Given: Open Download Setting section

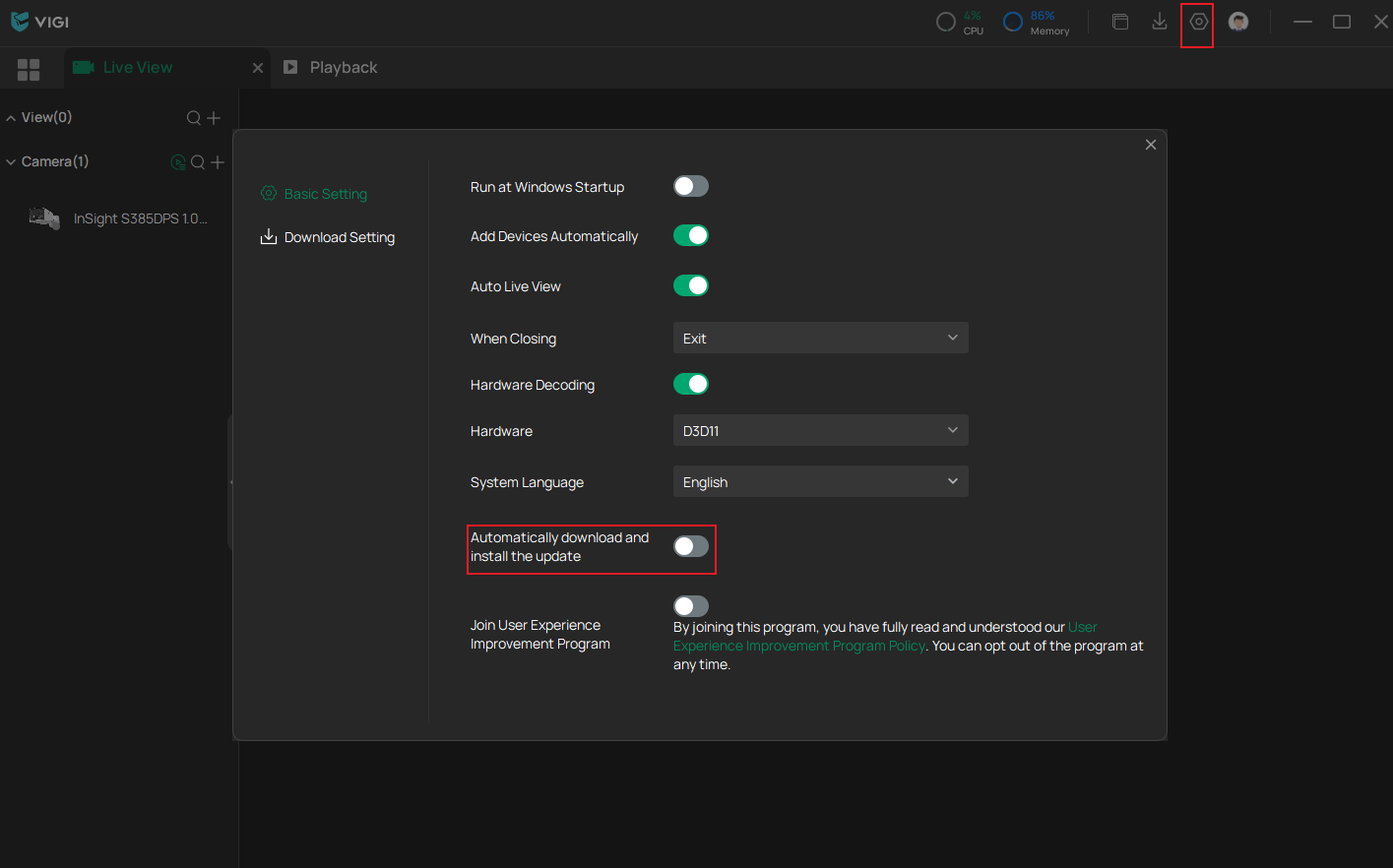Looking at the screenshot, I should 328,237.
